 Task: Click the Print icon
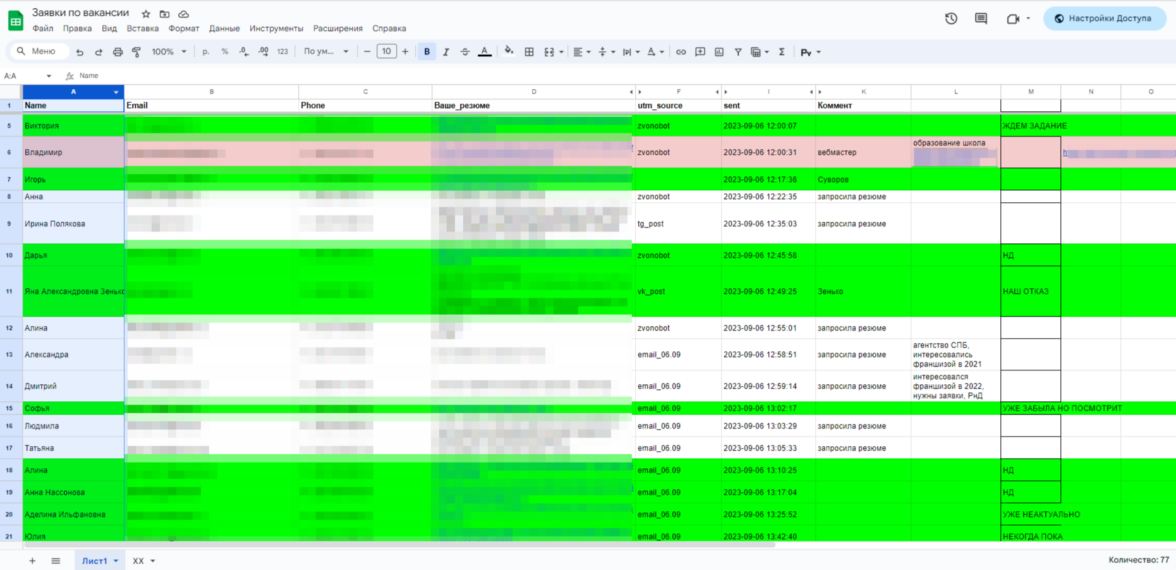[x=118, y=52]
